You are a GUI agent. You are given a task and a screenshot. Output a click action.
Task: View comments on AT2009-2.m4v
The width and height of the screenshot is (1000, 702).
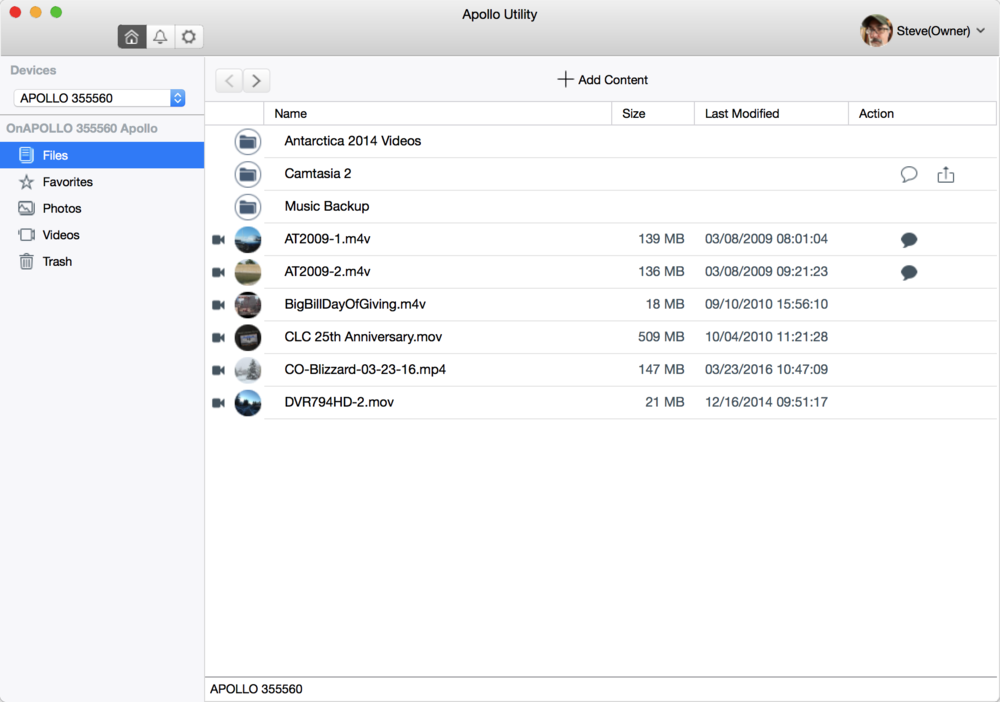point(909,272)
